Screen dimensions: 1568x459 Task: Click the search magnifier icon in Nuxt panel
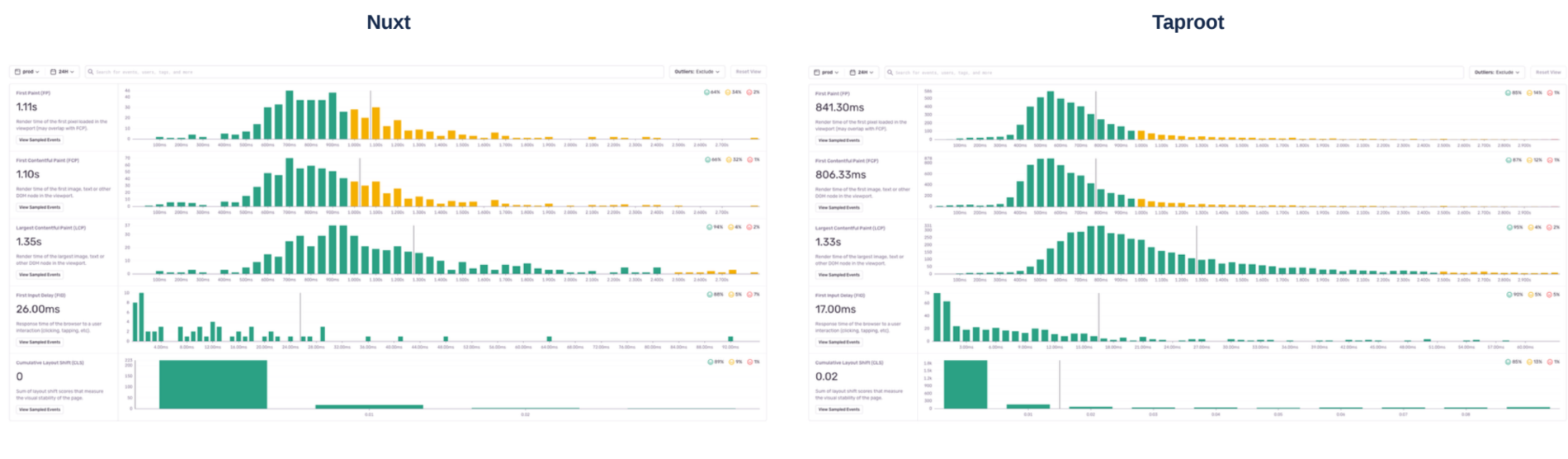tap(91, 72)
